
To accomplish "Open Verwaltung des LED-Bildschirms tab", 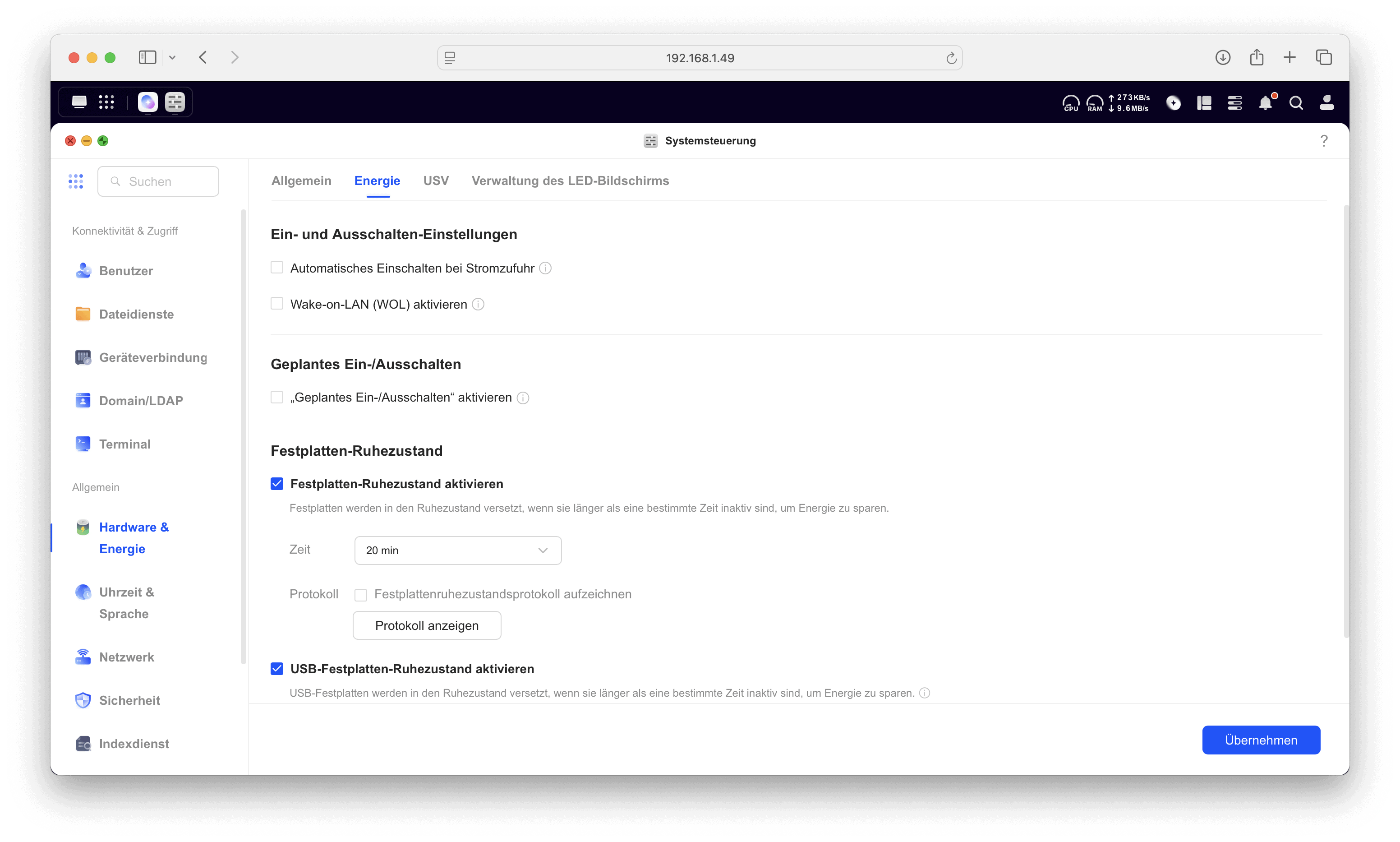I will tap(570, 181).
